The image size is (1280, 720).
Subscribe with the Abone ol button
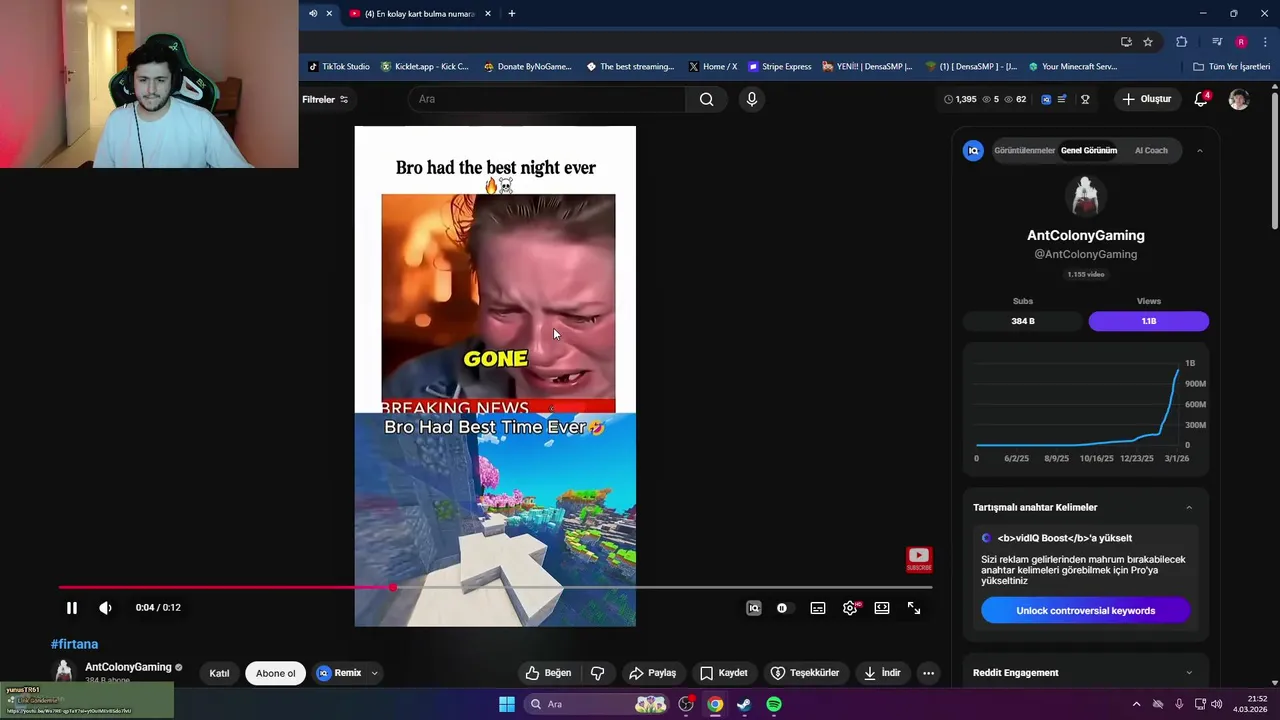click(276, 673)
